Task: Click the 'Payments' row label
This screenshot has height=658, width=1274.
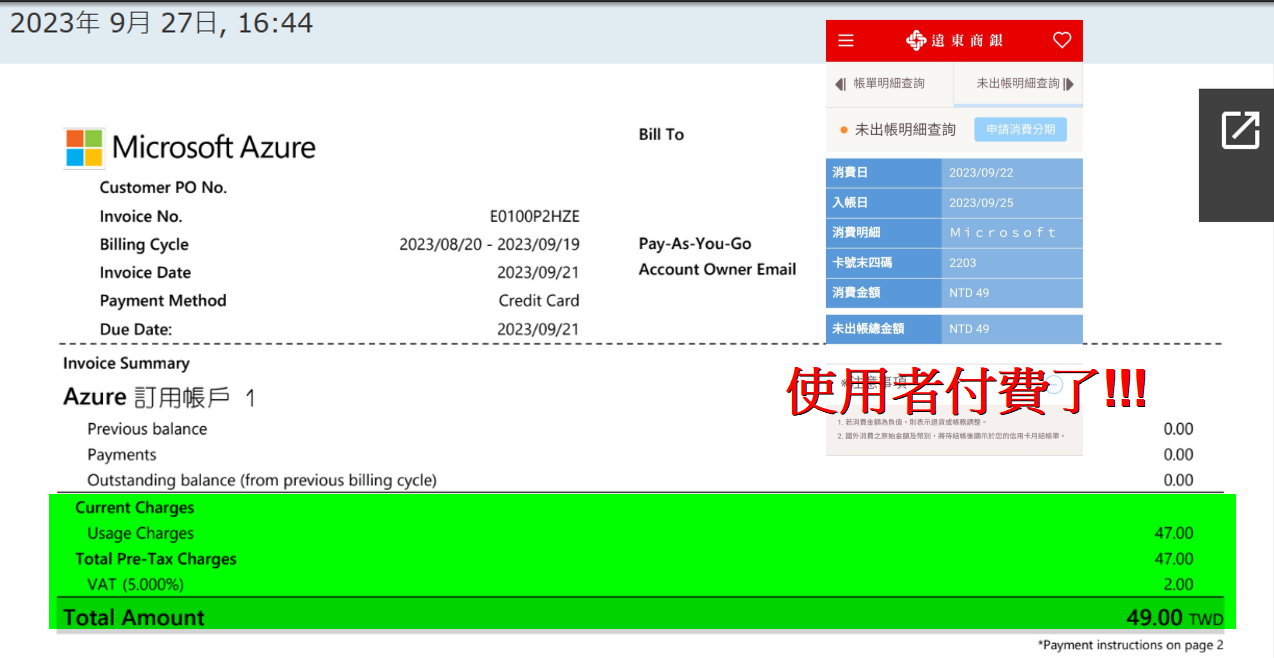Action: (x=122, y=455)
